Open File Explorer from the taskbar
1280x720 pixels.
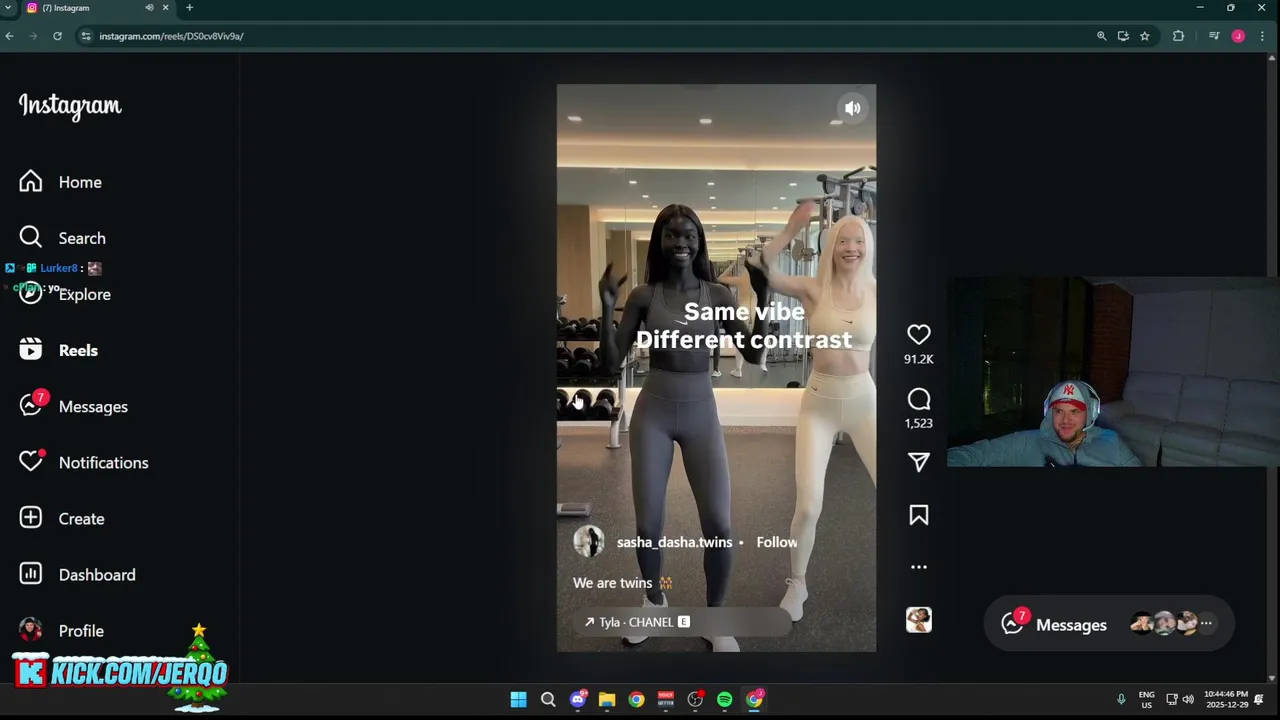tap(607, 700)
